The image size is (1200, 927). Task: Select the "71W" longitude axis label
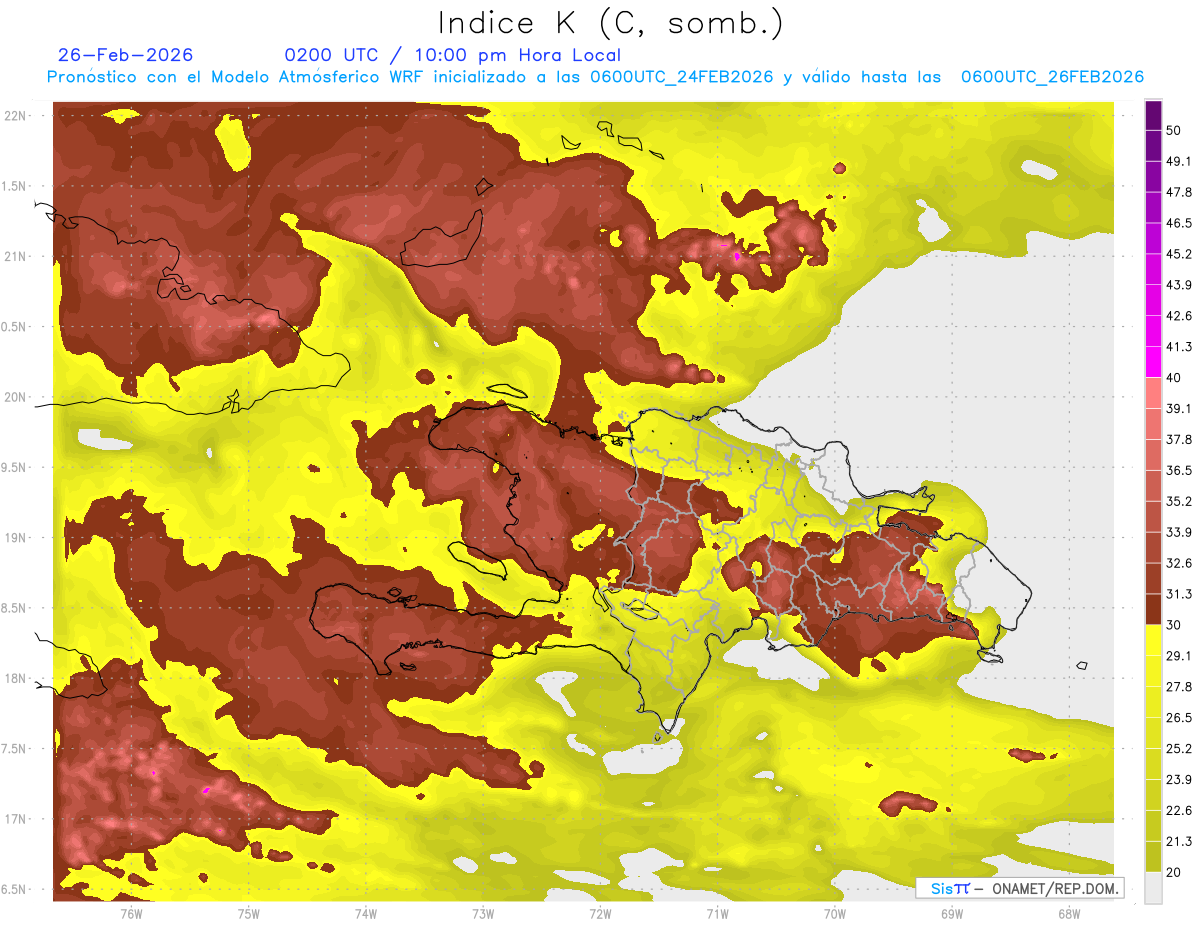click(717, 914)
